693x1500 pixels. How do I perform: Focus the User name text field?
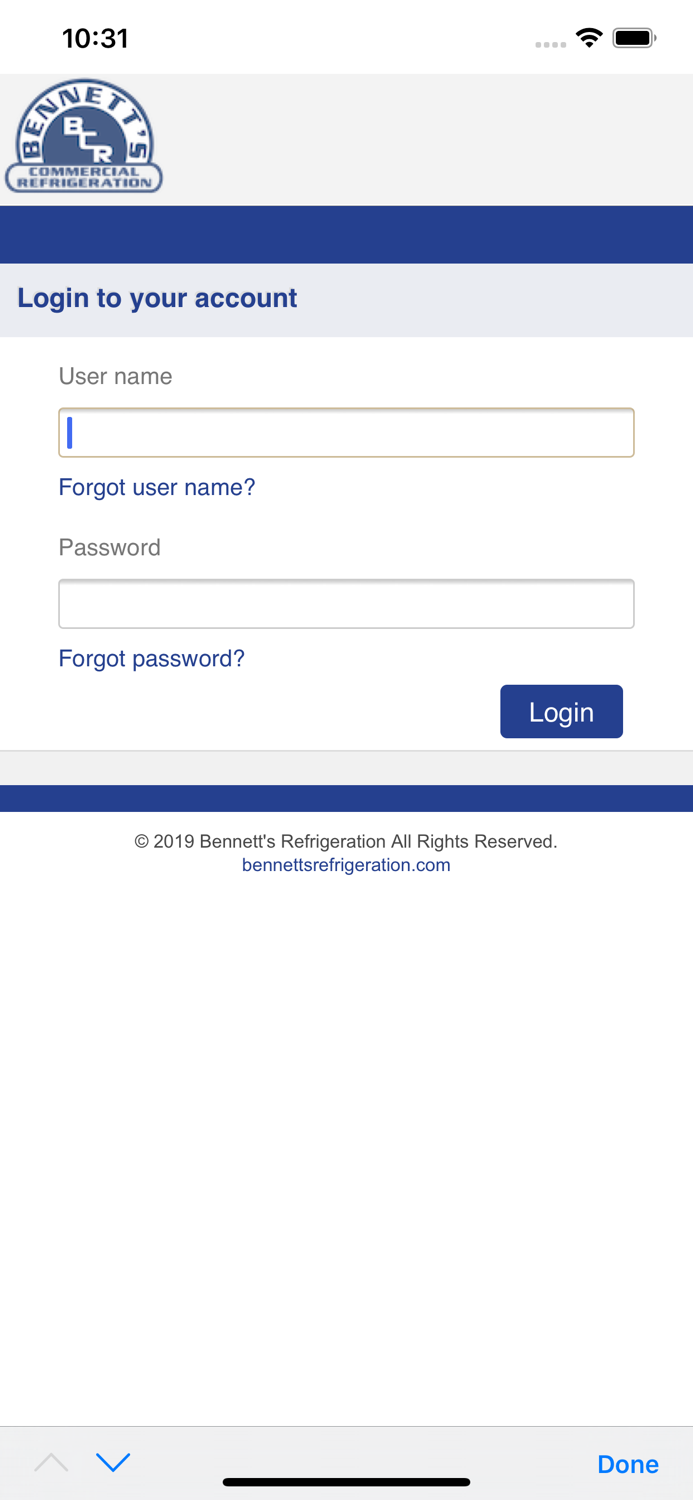[x=346, y=433]
